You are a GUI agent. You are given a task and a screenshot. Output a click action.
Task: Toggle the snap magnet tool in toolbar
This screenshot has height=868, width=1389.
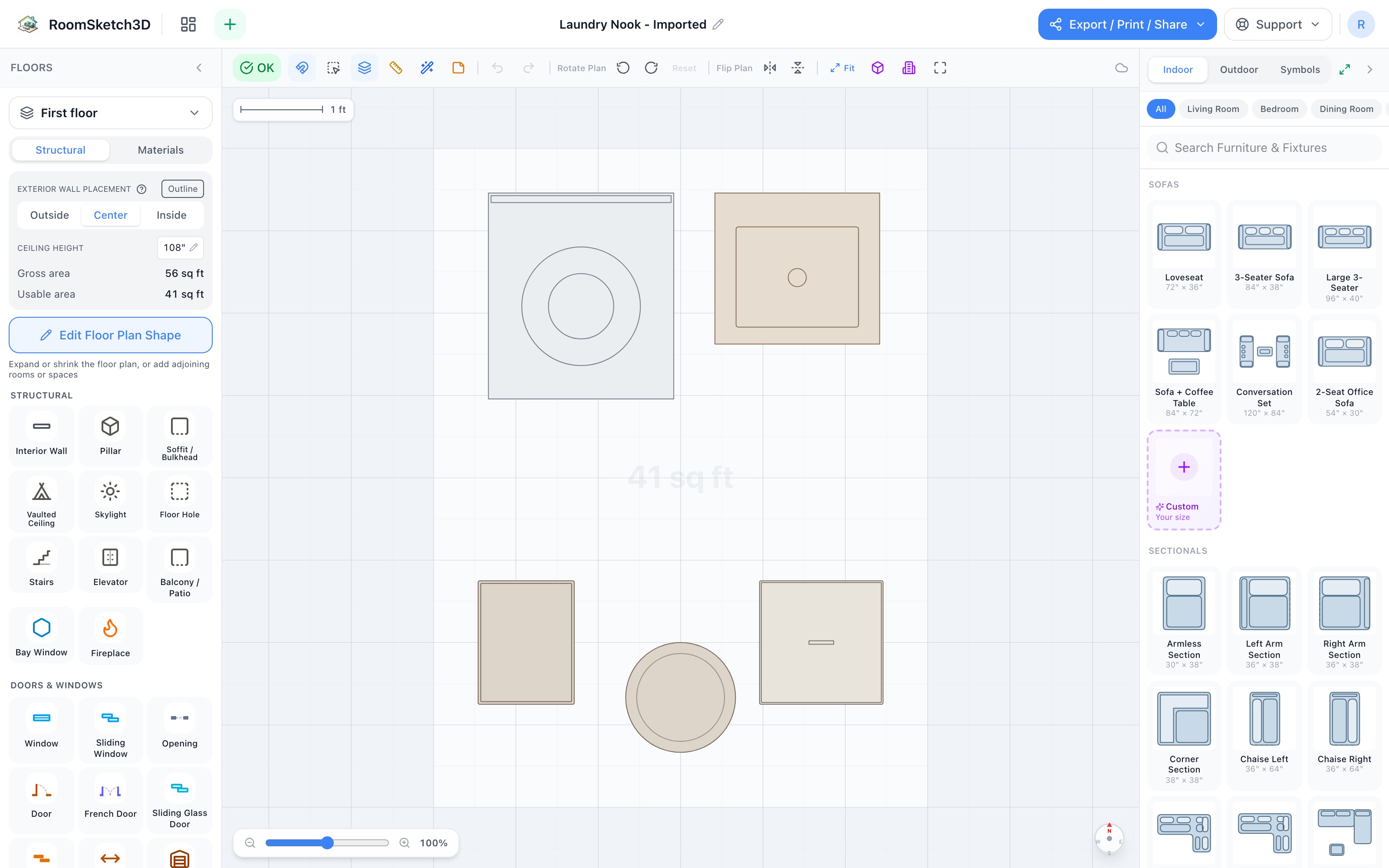(302, 68)
